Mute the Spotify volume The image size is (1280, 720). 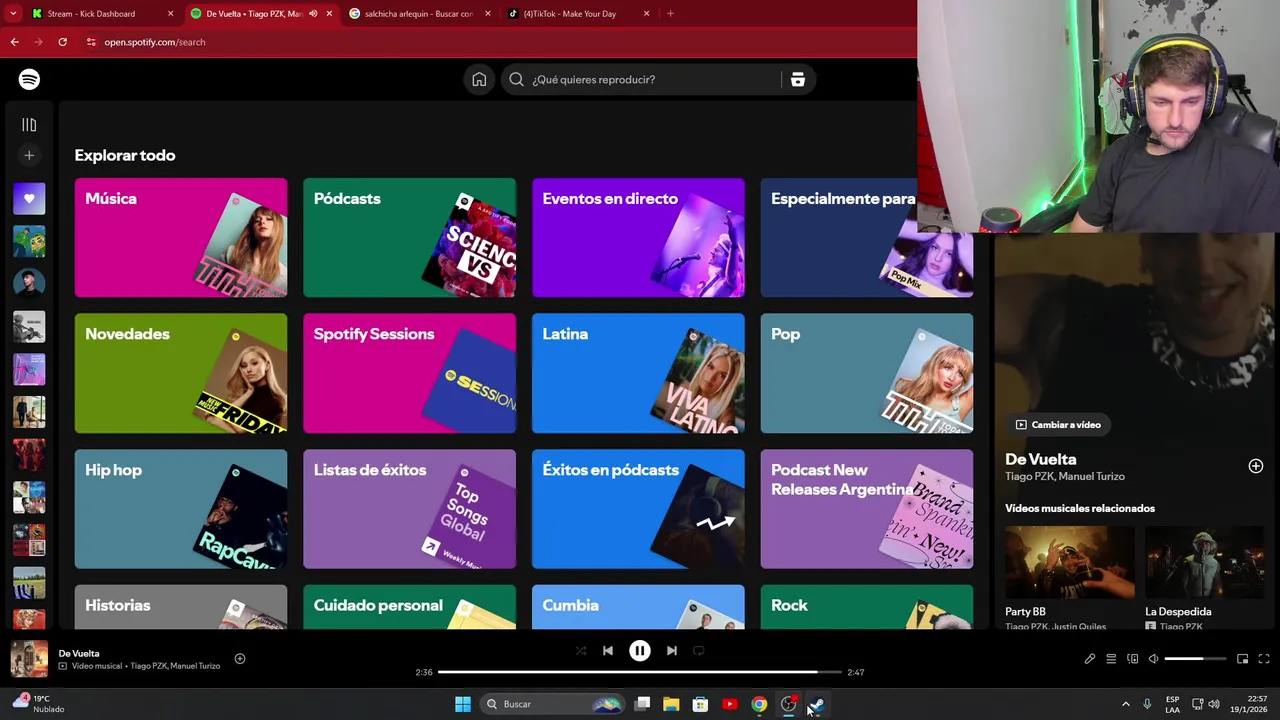pos(1153,659)
